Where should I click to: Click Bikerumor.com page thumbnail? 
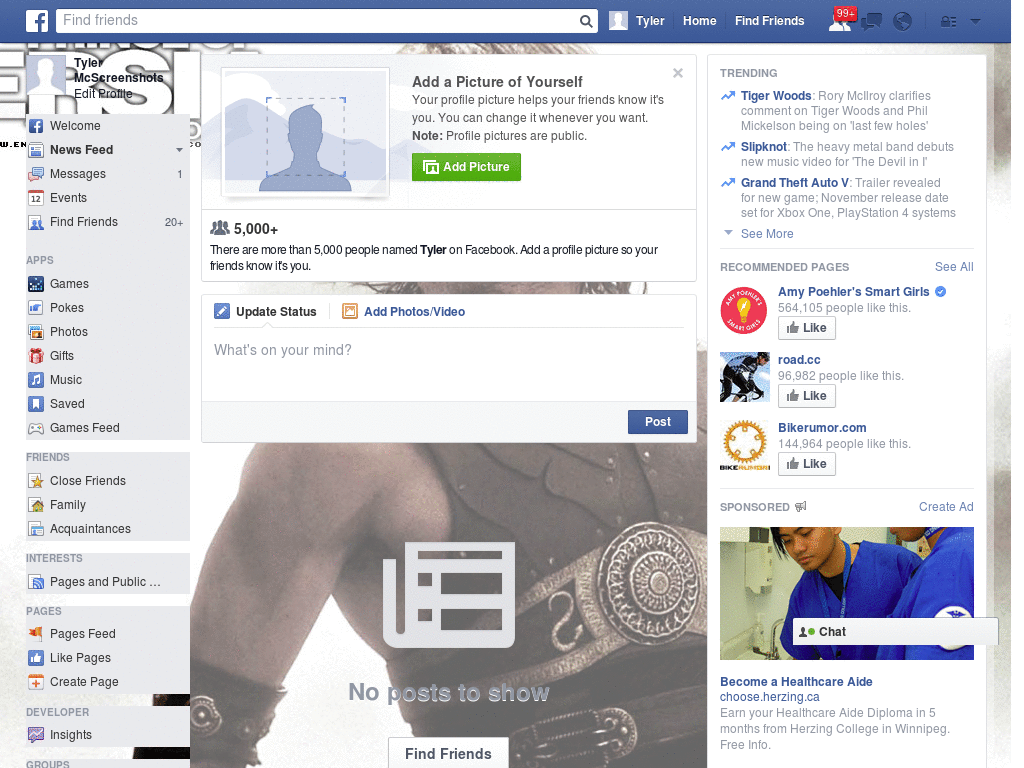point(744,445)
